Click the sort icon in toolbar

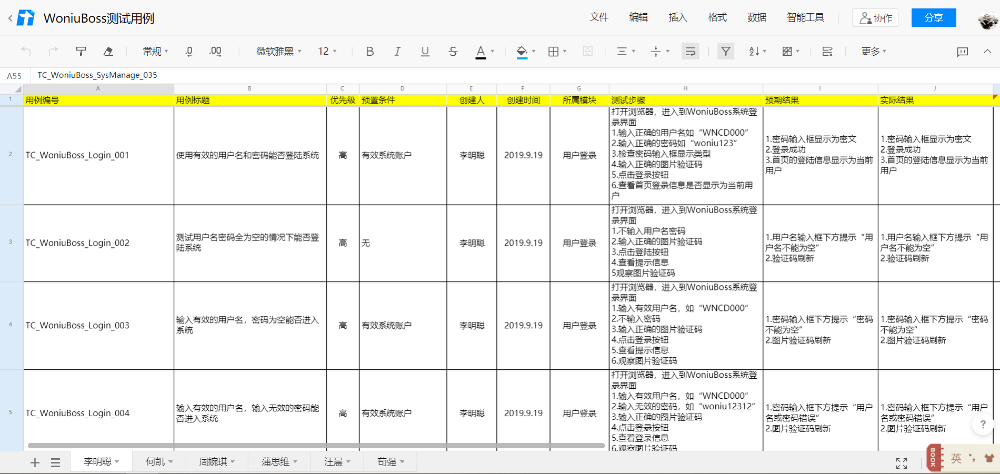coord(753,52)
